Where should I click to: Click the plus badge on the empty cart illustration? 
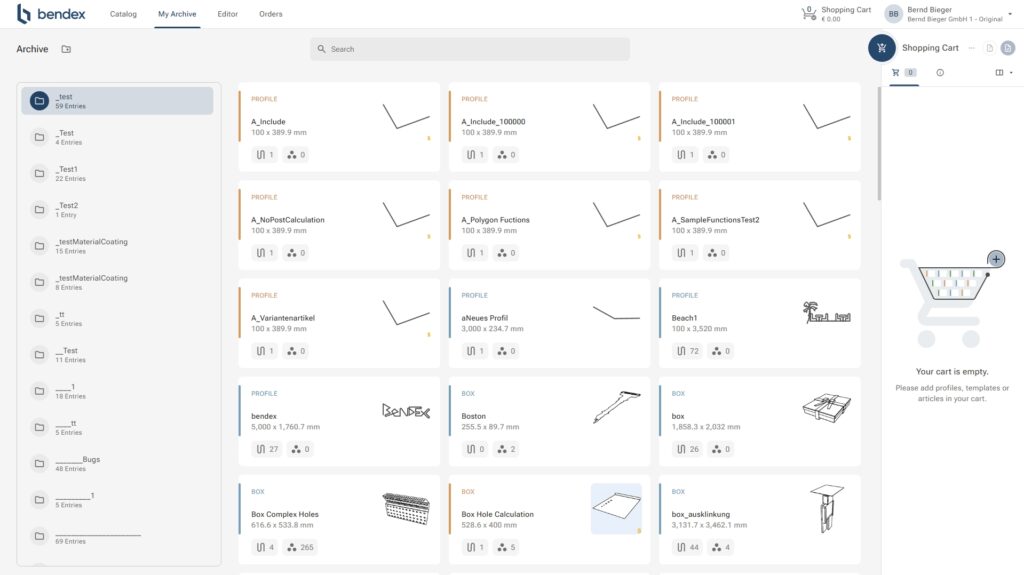pyautogui.click(x=996, y=259)
